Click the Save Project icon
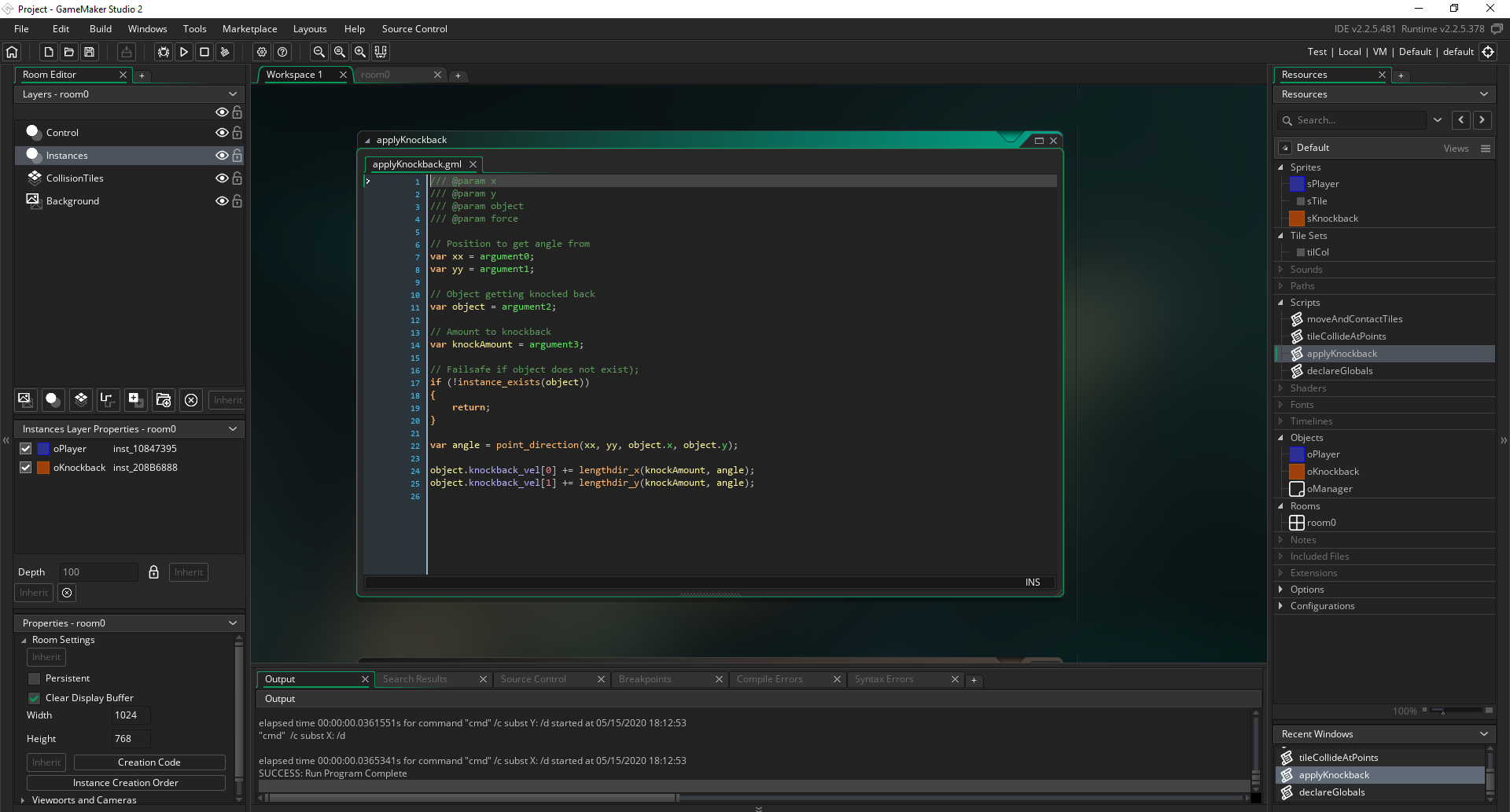1510x812 pixels. click(89, 52)
